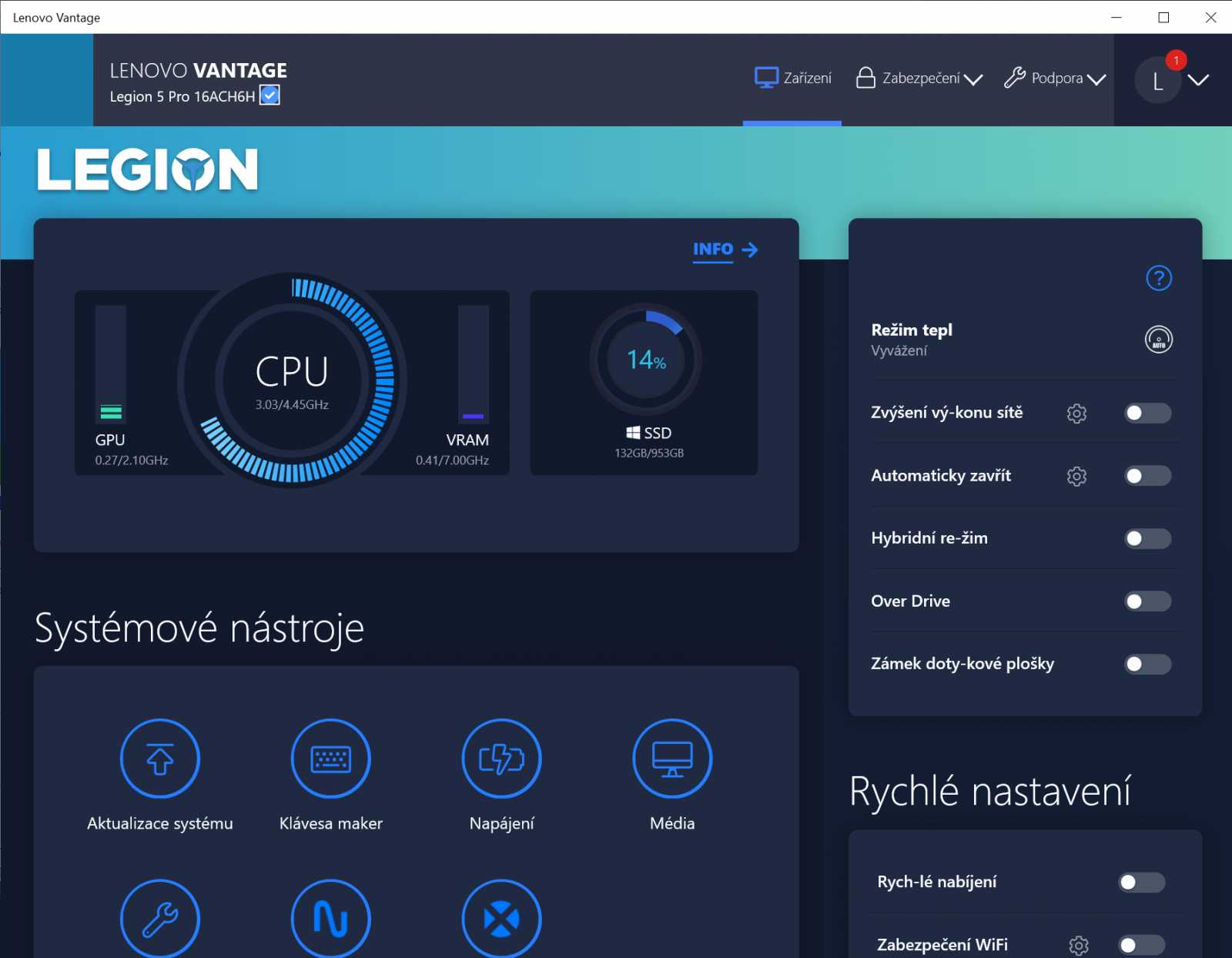Click the checkbox next to Legion 5 Pro 16ACH6H
Viewport: 1232px width, 958px height.
(269, 95)
